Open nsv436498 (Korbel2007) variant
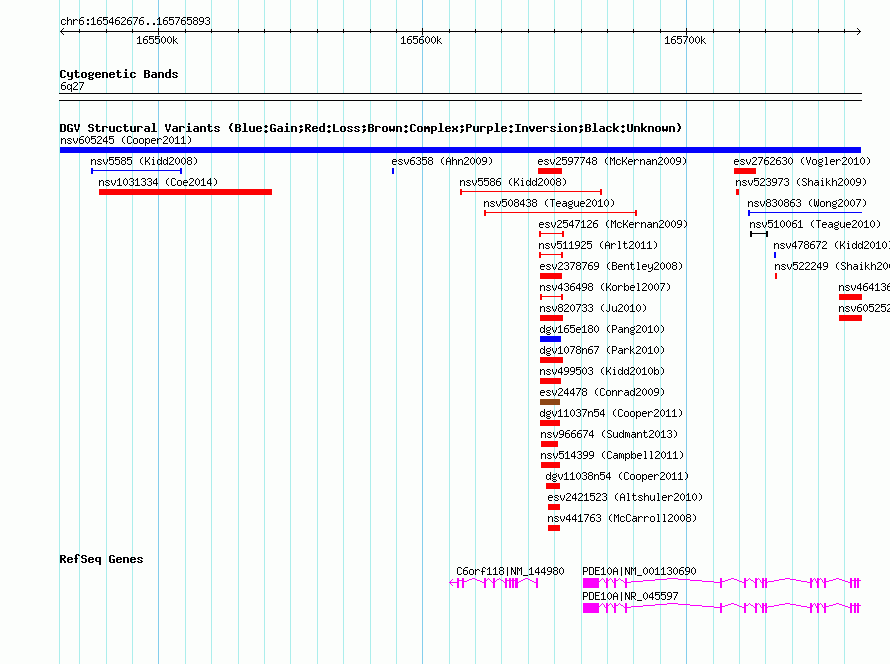This screenshot has height=664, width=890. (605, 287)
